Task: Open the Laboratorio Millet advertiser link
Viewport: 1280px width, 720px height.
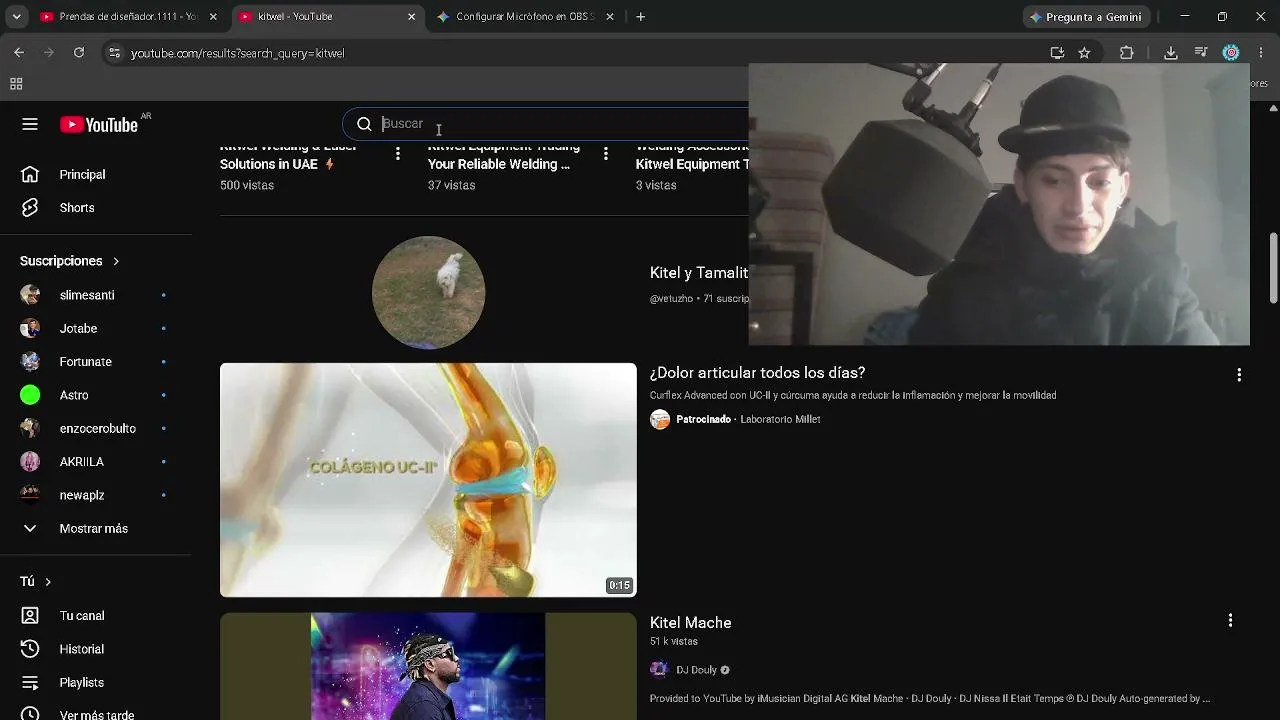Action: click(x=780, y=420)
